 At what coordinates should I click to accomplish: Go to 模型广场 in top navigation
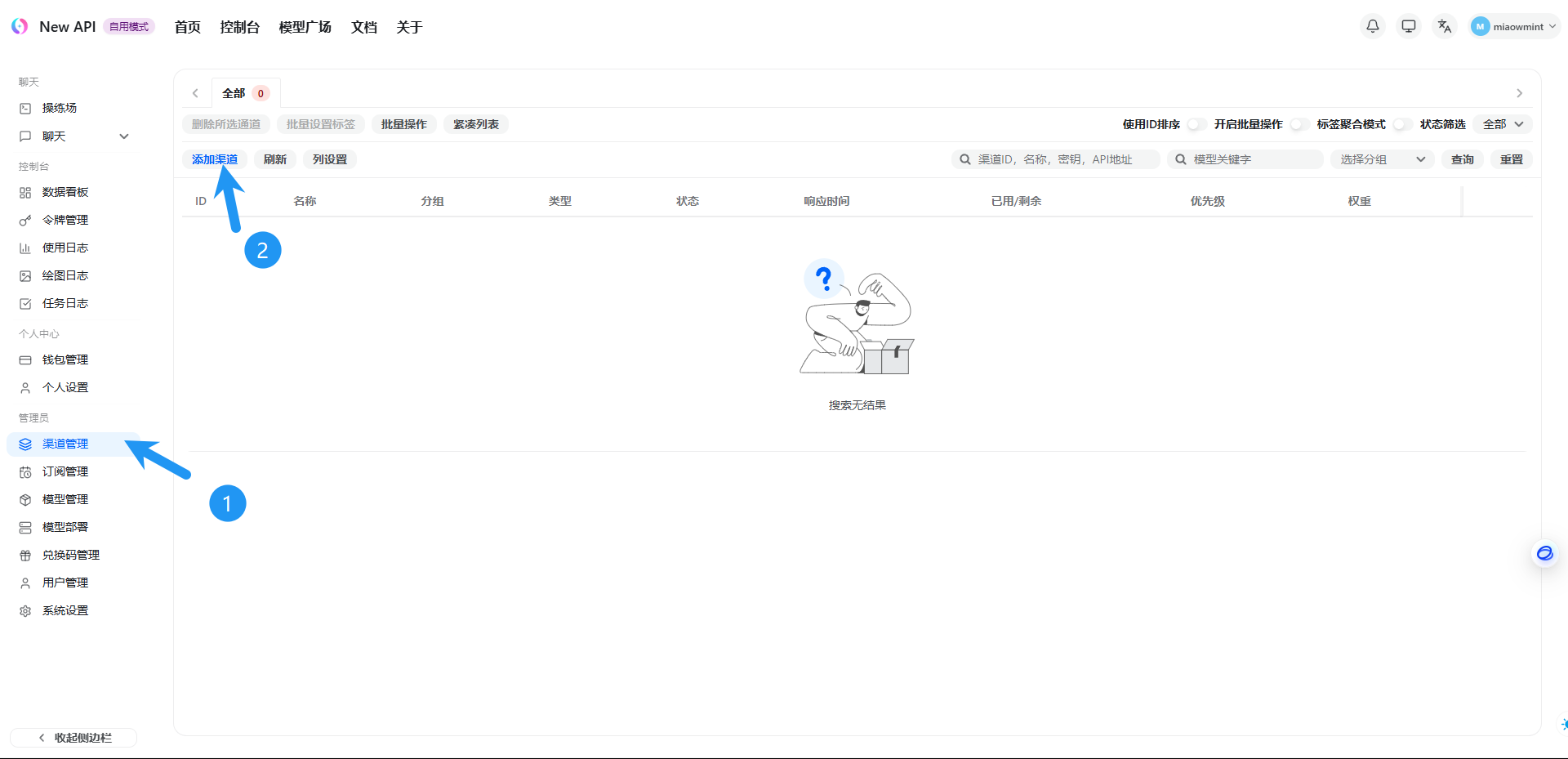coord(305,27)
